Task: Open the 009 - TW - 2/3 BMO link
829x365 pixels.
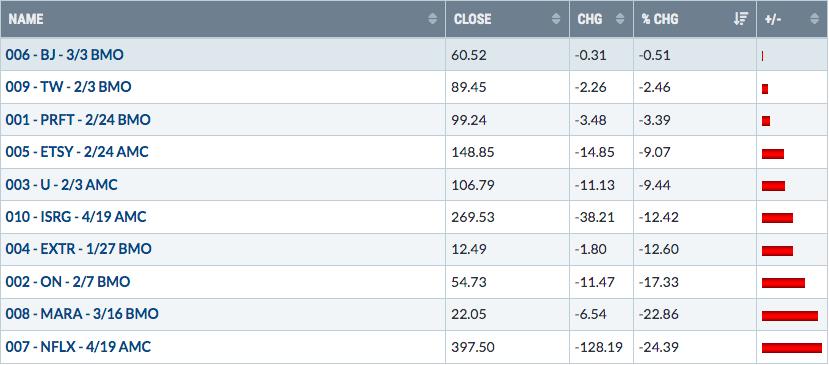Action: click(68, 87)
